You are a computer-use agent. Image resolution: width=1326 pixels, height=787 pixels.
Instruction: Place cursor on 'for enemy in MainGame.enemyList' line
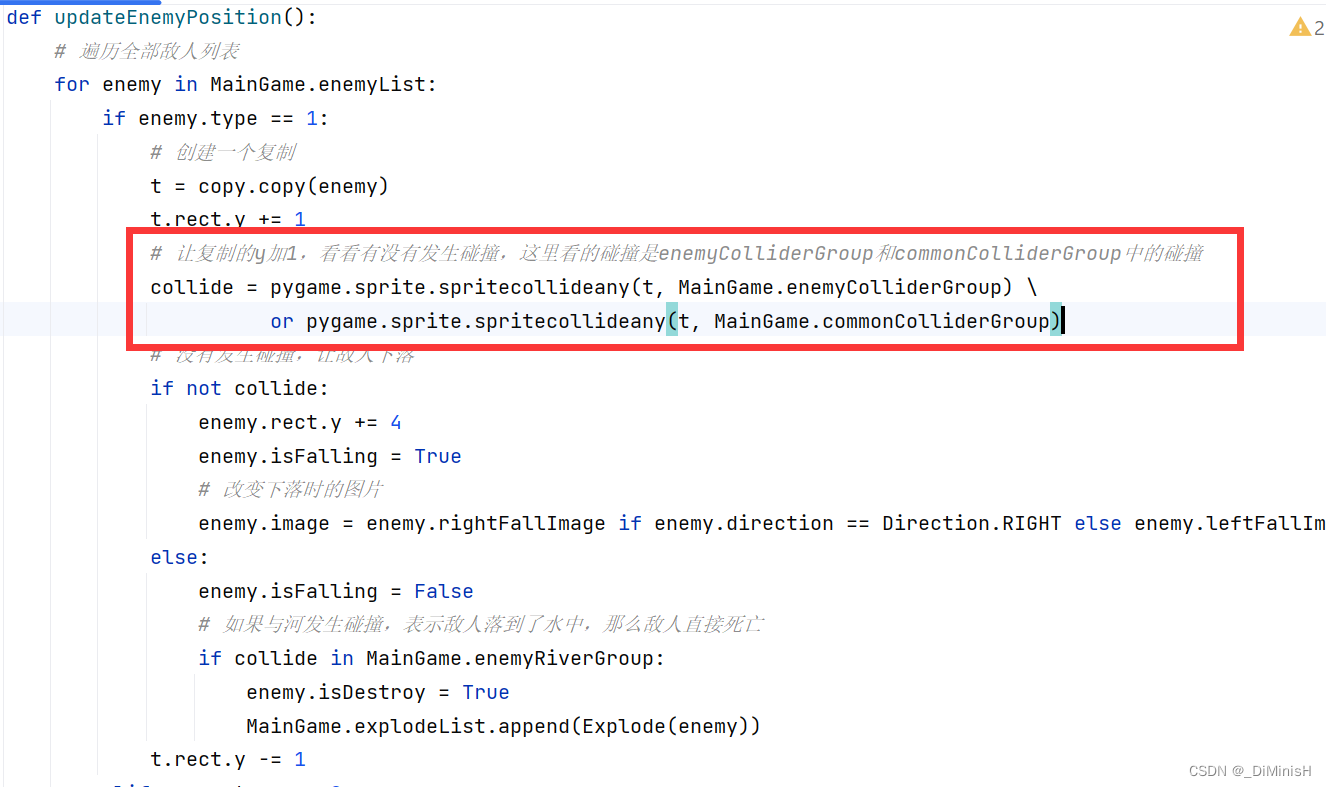pos(246,84)
